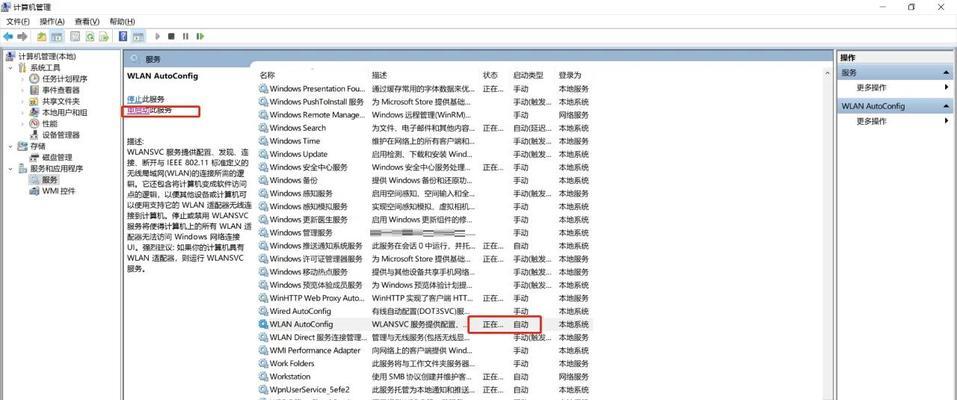The width and height of the screenshot is (957, 400).
Task: Click gear icon of Windows Time service
Action: pyautogui.click(x=264, y=141)
